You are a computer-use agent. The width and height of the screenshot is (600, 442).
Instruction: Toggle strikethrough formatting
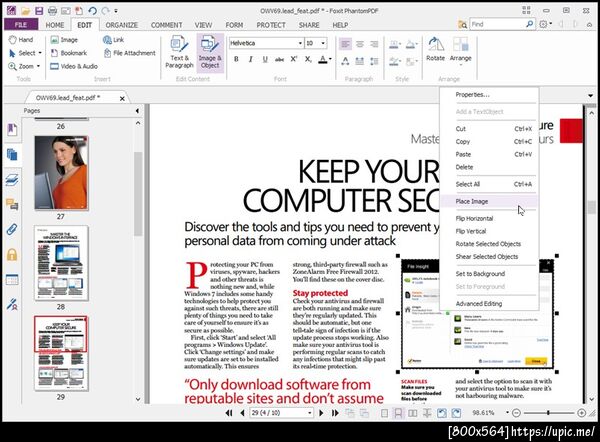tap(279, 59)
